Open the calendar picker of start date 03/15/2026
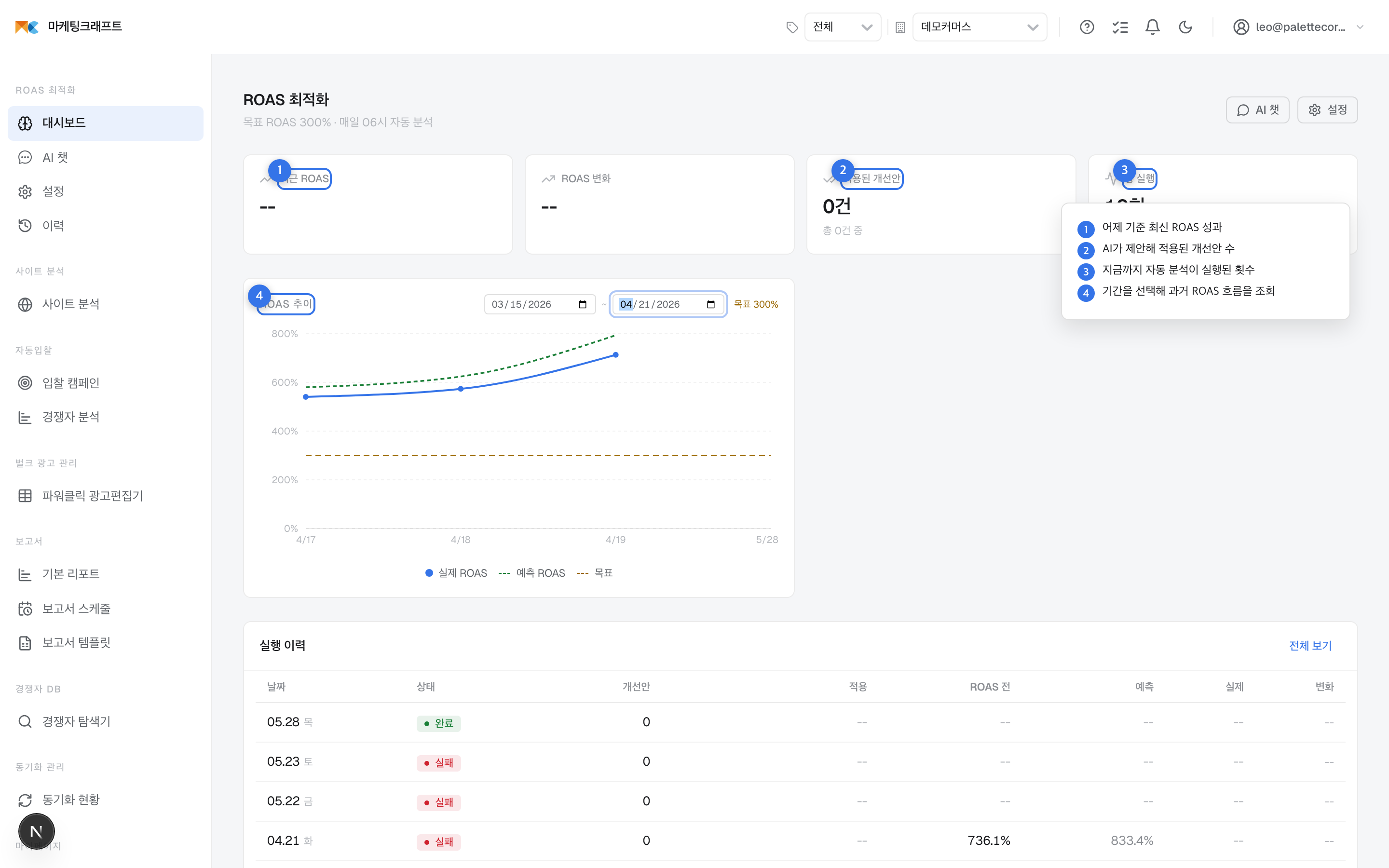 583,304
